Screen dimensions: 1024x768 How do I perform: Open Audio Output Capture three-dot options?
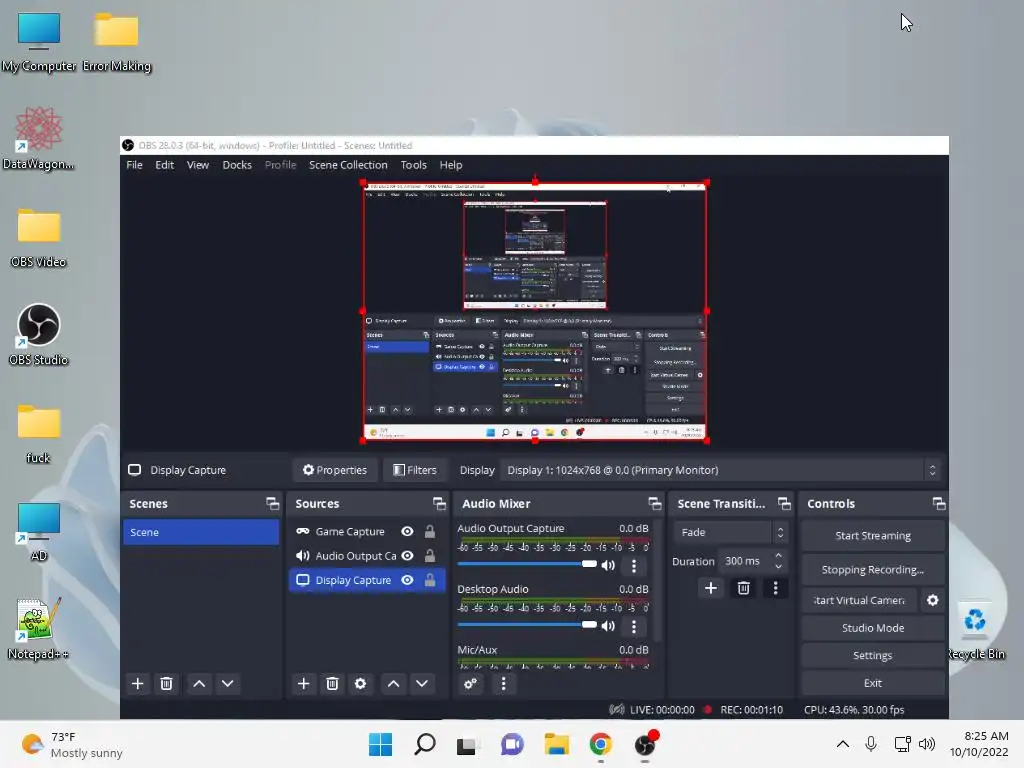click(633, 566)
